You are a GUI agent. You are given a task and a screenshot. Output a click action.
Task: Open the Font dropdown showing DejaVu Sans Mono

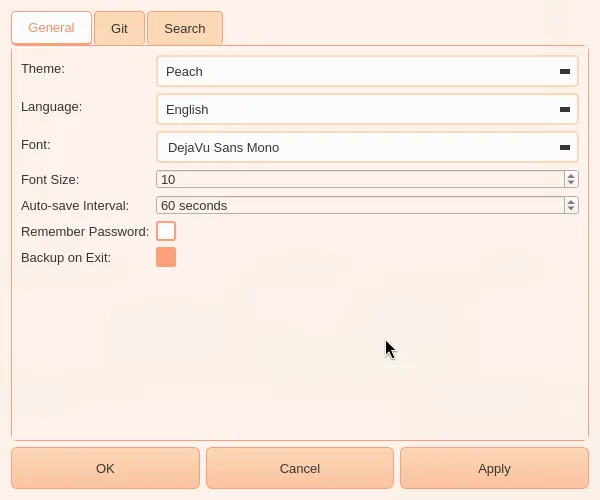click(x=367, y=147)
